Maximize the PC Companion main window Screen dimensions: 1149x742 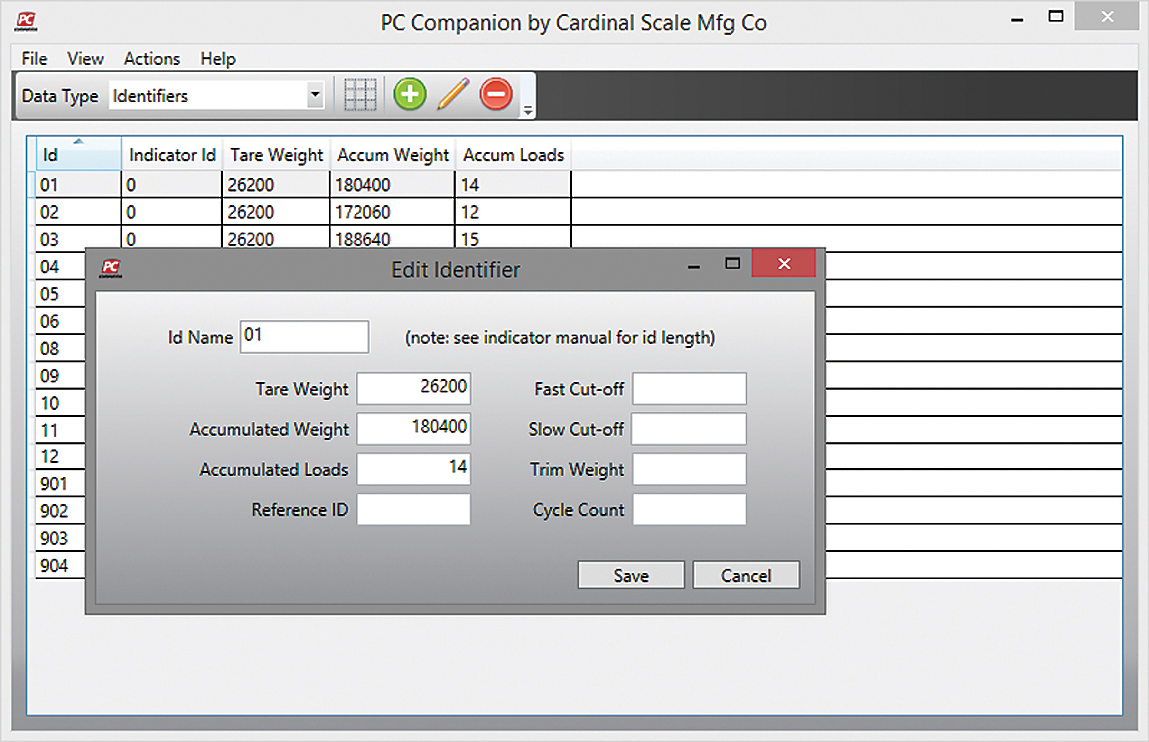click(1055, 16)
